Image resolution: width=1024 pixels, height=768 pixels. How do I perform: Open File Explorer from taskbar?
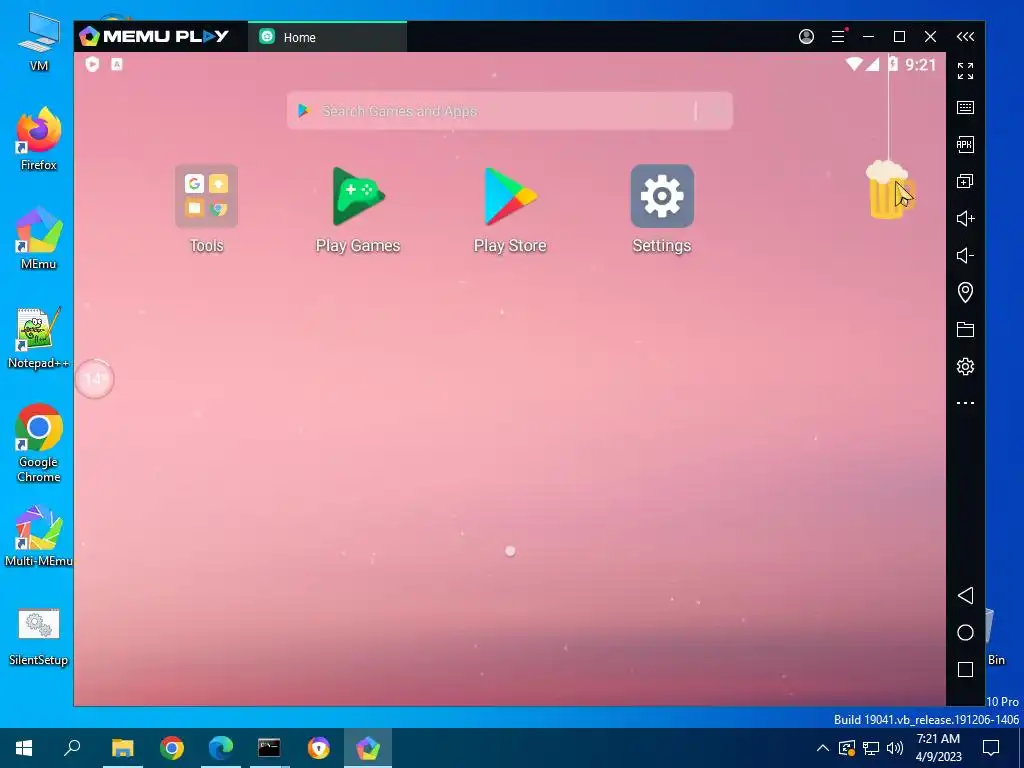tap(122, 748)
